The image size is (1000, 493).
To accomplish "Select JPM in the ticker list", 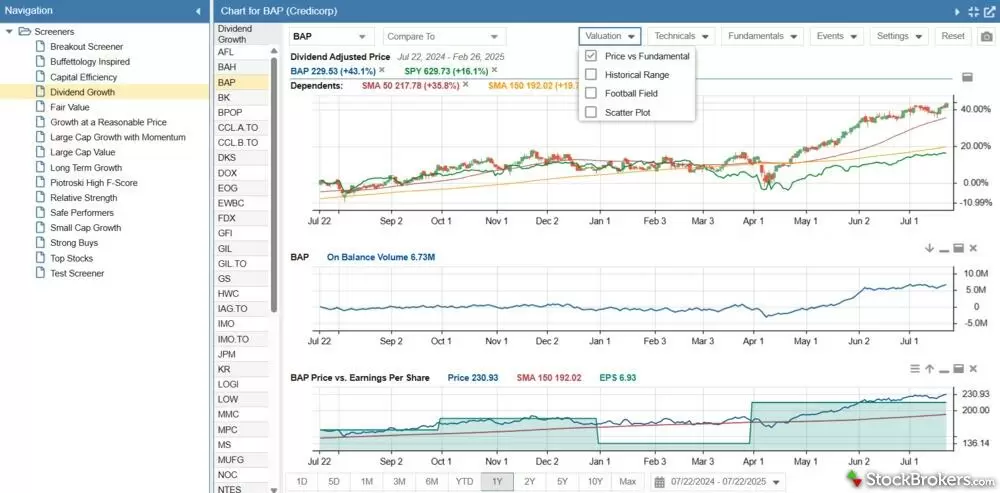I will point(241,354).
